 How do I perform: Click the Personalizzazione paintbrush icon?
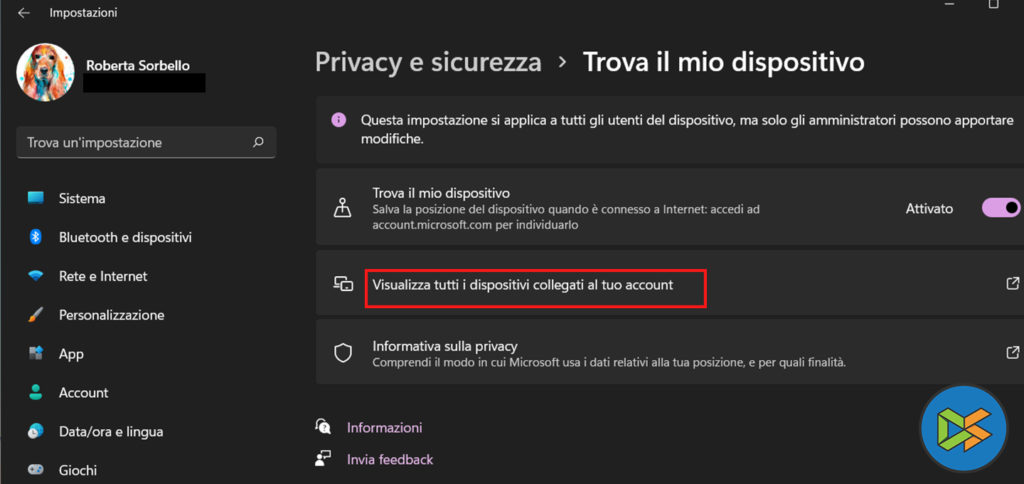[36, 315]
